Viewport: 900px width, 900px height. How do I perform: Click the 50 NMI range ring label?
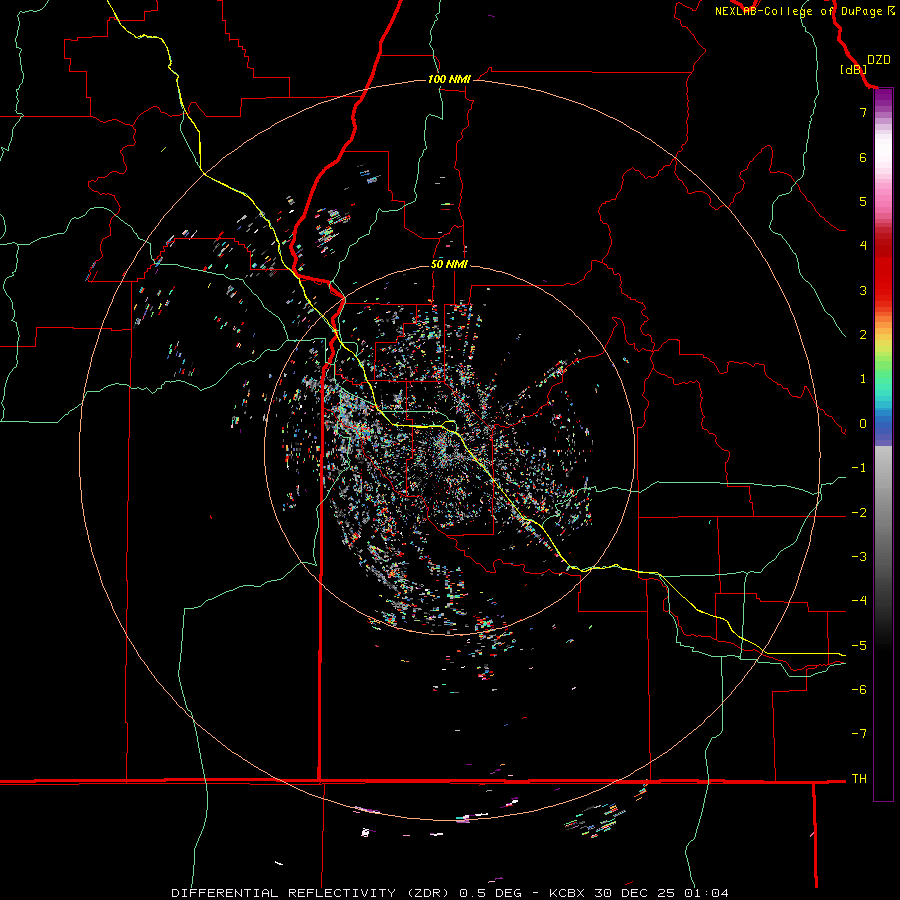point(449,264)
